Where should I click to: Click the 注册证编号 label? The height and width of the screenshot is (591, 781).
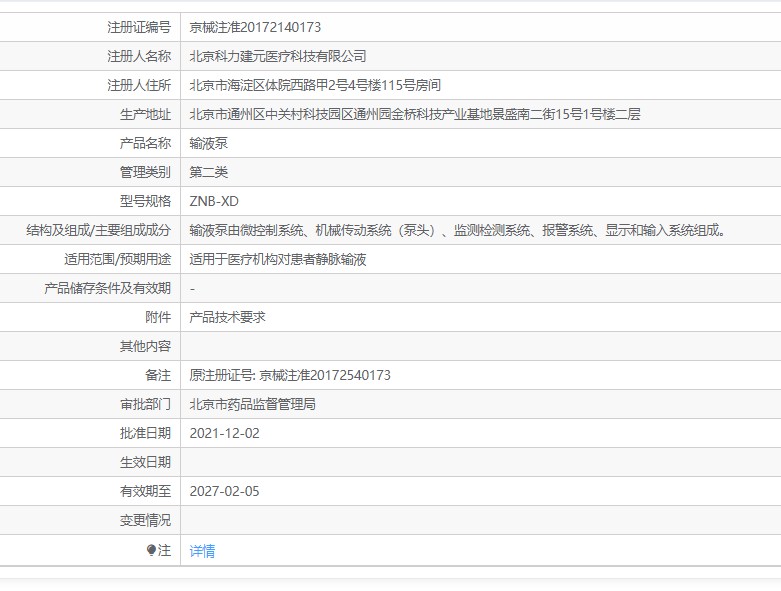(139, 27)
